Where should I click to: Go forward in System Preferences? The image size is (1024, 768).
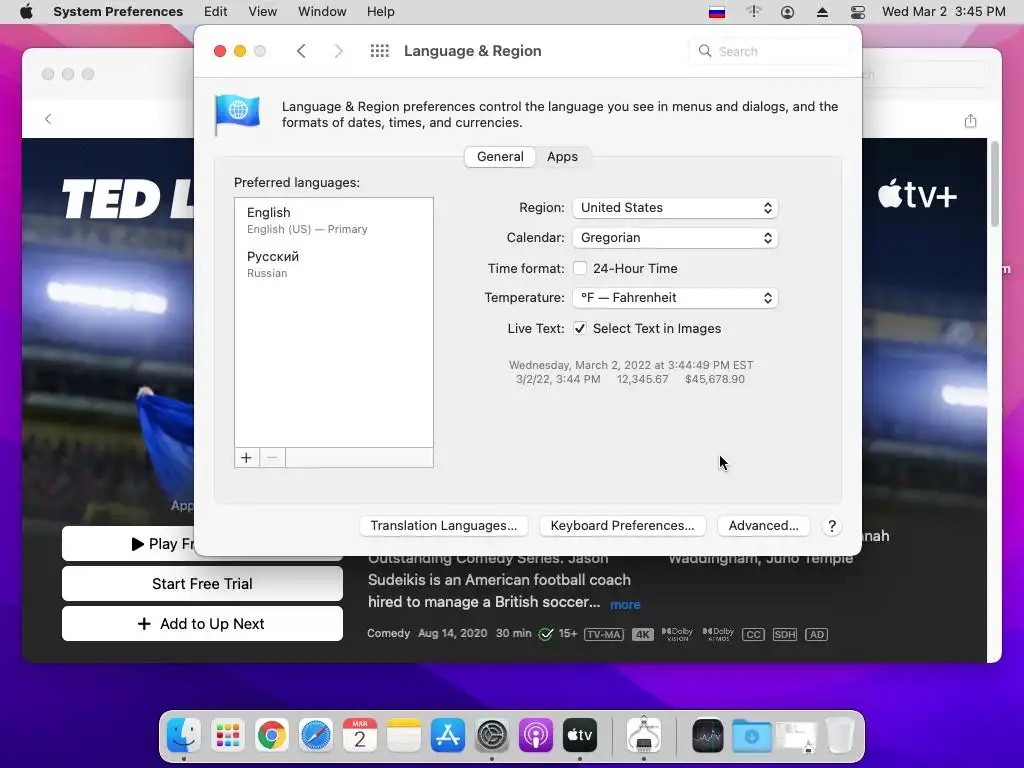[338, 51]
